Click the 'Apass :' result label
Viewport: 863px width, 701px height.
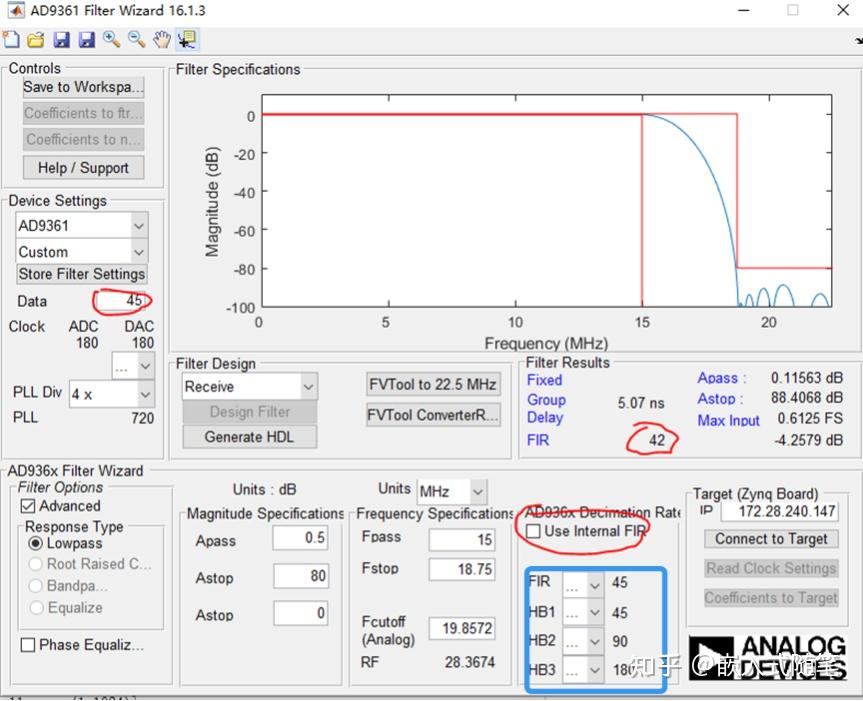tap(722, 378)
